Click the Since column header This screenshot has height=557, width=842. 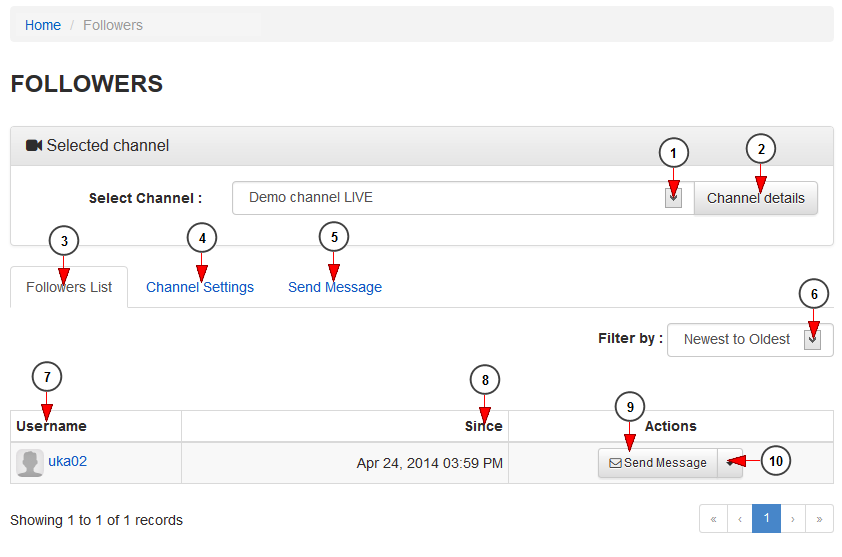pos(483,426)
